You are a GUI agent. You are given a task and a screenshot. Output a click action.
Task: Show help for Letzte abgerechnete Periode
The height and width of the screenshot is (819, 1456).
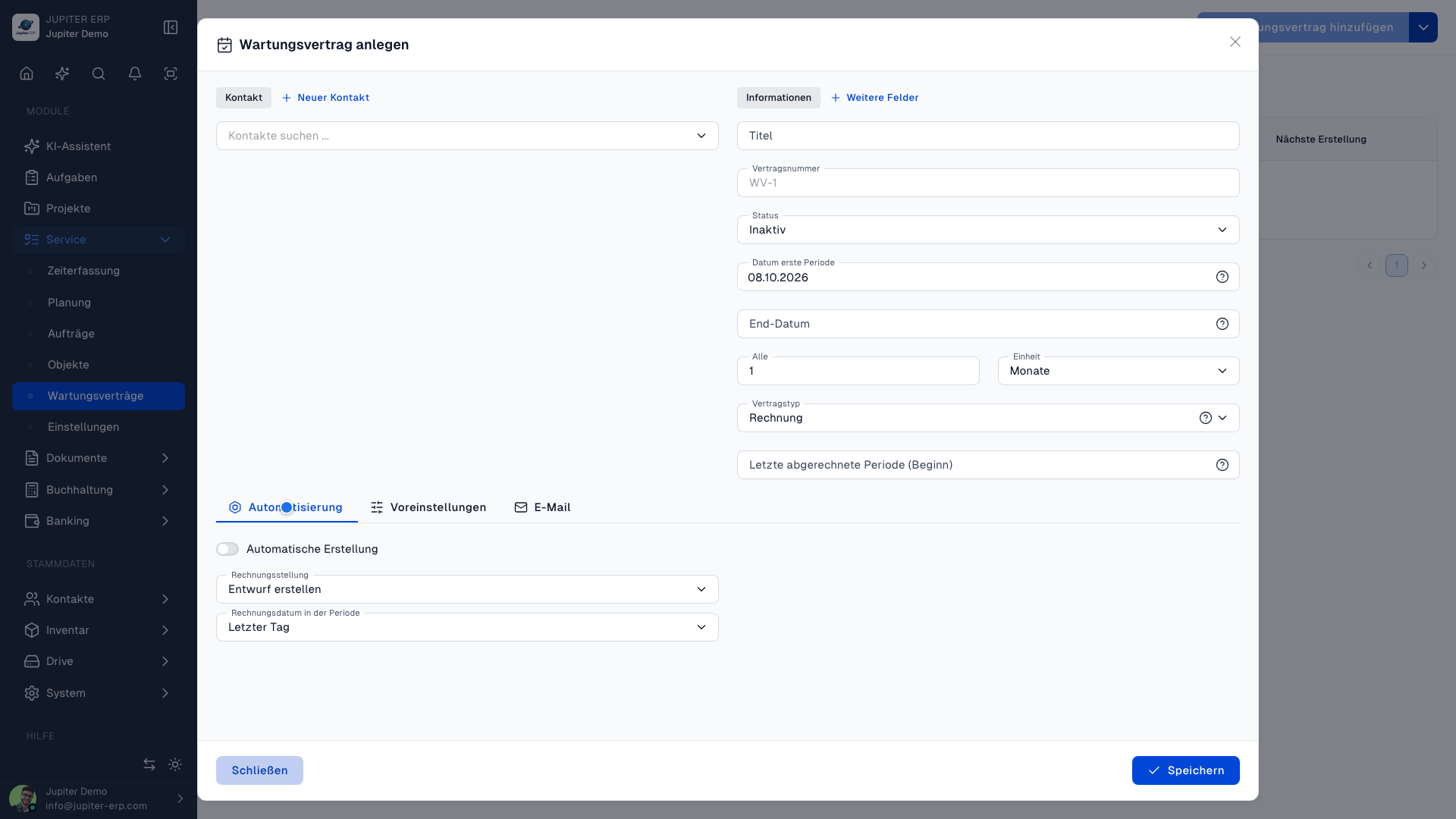click(1222, 465)
